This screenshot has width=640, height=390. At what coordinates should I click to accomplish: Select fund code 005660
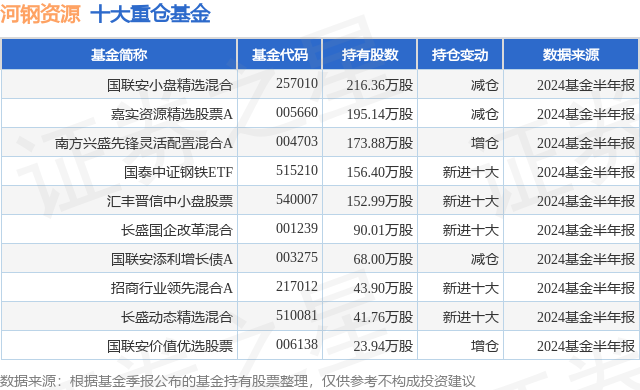tap(297, 112)
